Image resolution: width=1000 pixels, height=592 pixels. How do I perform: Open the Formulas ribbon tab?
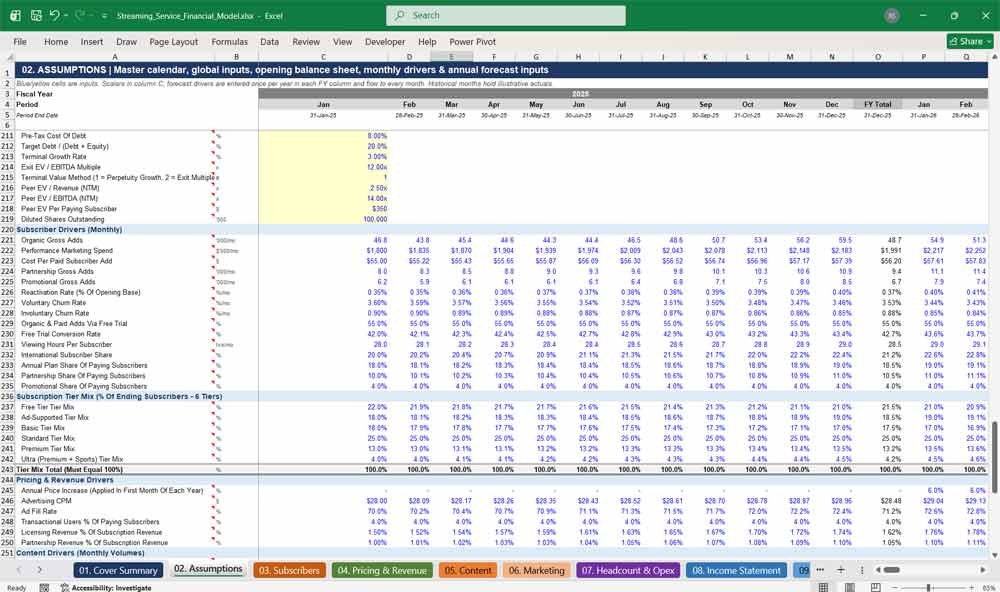(x=230, y=41)
